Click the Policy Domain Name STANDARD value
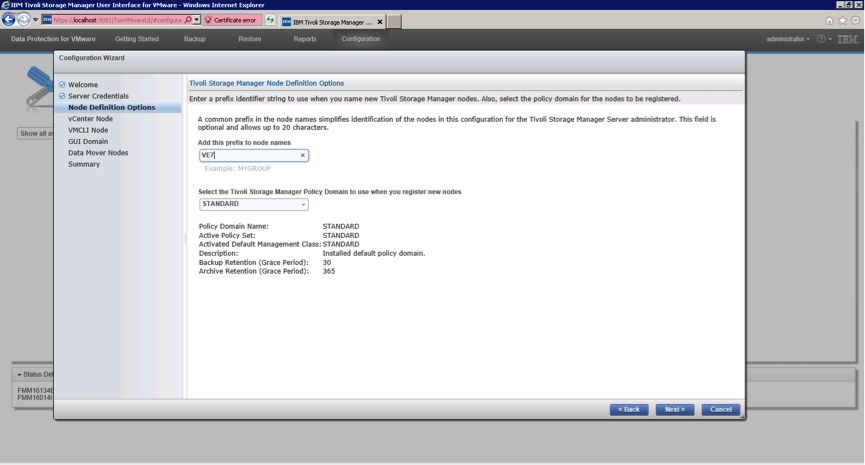The height and width of the screenshot is (465, 865). (x=341, y=226)
